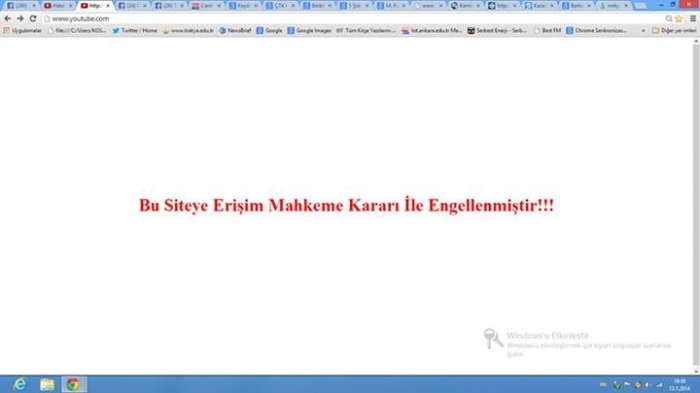Click the volume speaker icon in system tray
The image size is (700, 393).
click(648, 385)
